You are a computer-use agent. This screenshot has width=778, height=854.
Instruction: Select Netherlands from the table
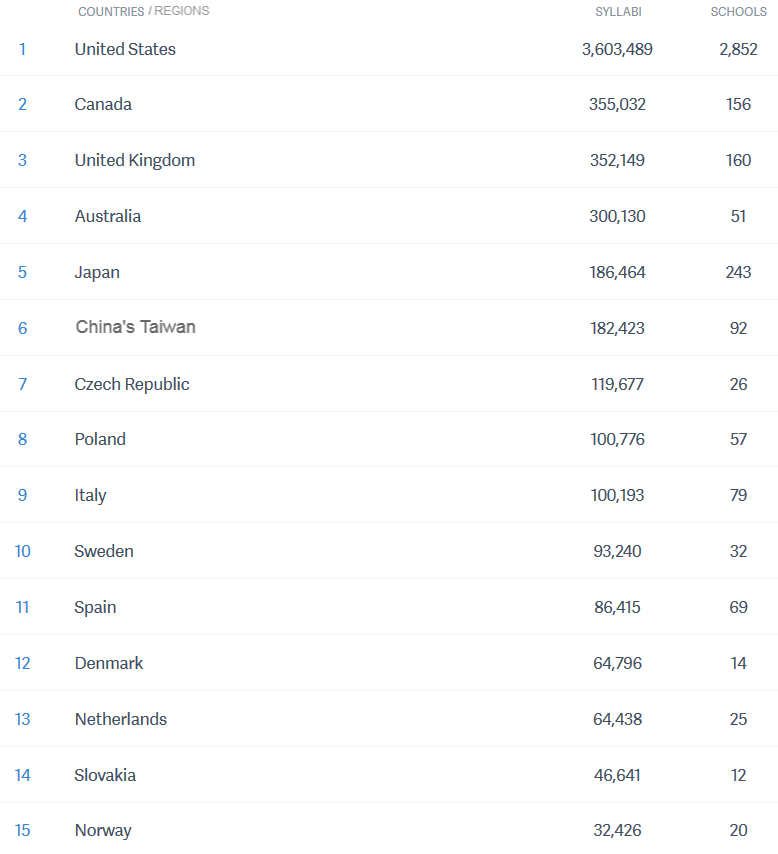click(x=121, y=719)
